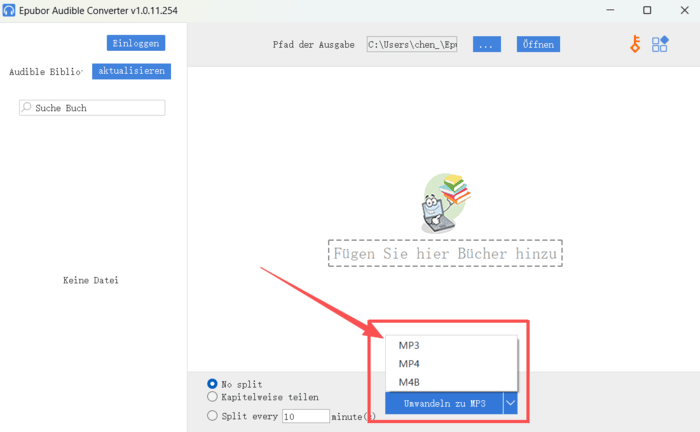Viewport: 700px width, 432px height.
Task: Click the 'Audible Biblio' label
Action: coord(46,71)
